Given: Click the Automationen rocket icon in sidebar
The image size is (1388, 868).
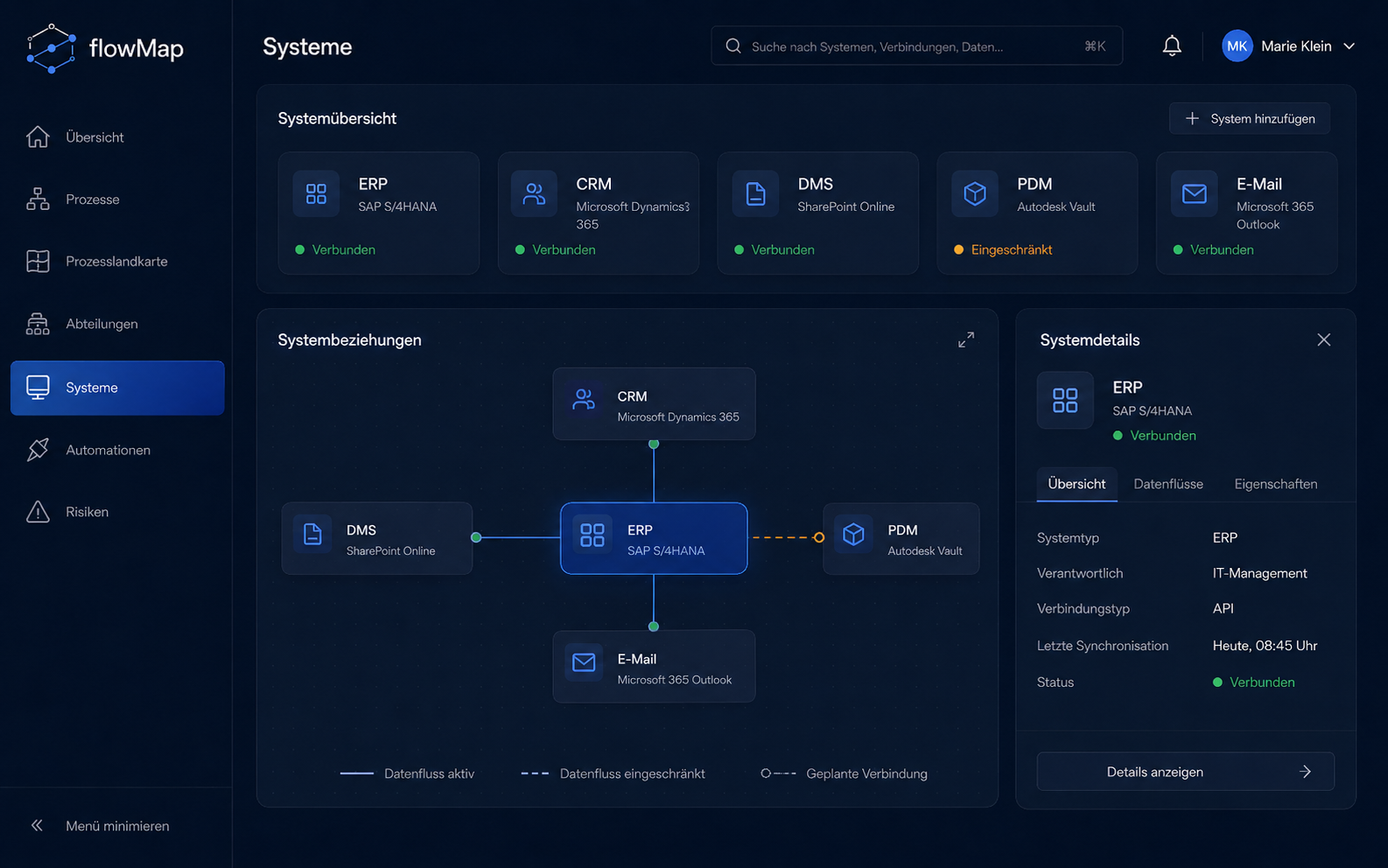Looking at the screenshot, I should point(38,450).
